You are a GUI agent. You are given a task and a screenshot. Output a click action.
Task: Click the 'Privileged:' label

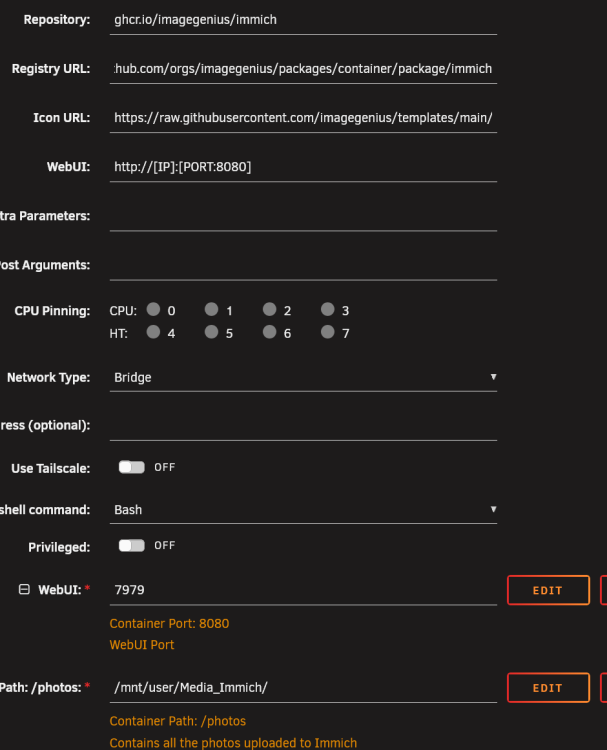(59, 547)
